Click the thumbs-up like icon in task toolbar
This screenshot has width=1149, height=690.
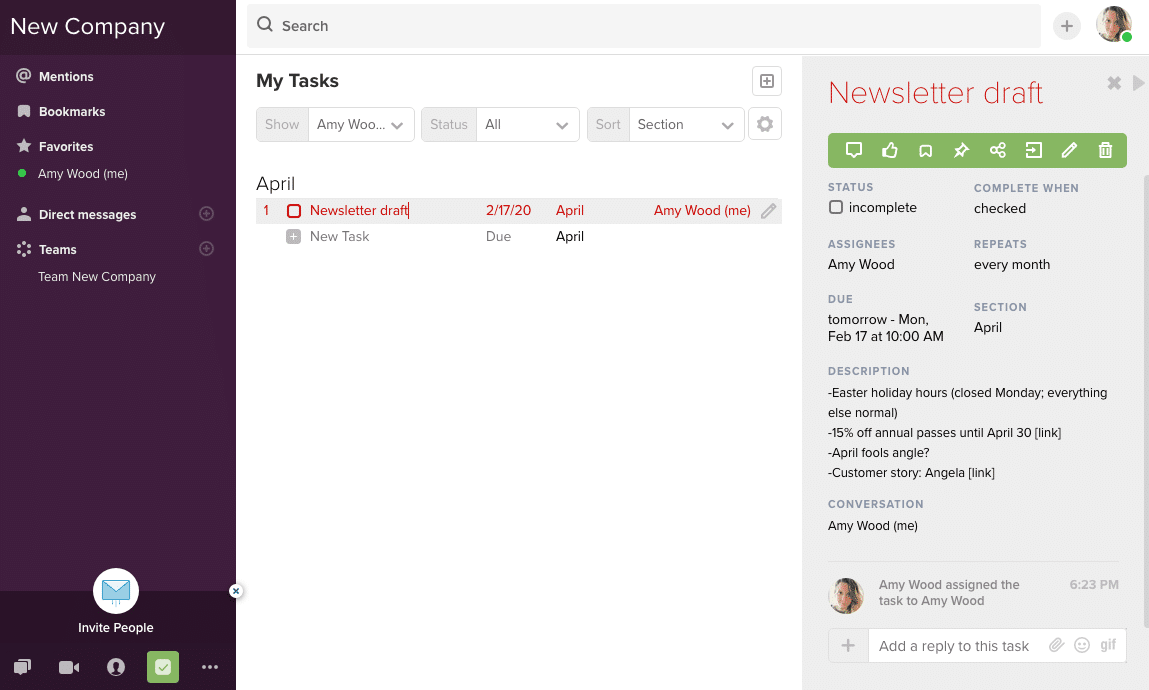click(x=889, y=150)
